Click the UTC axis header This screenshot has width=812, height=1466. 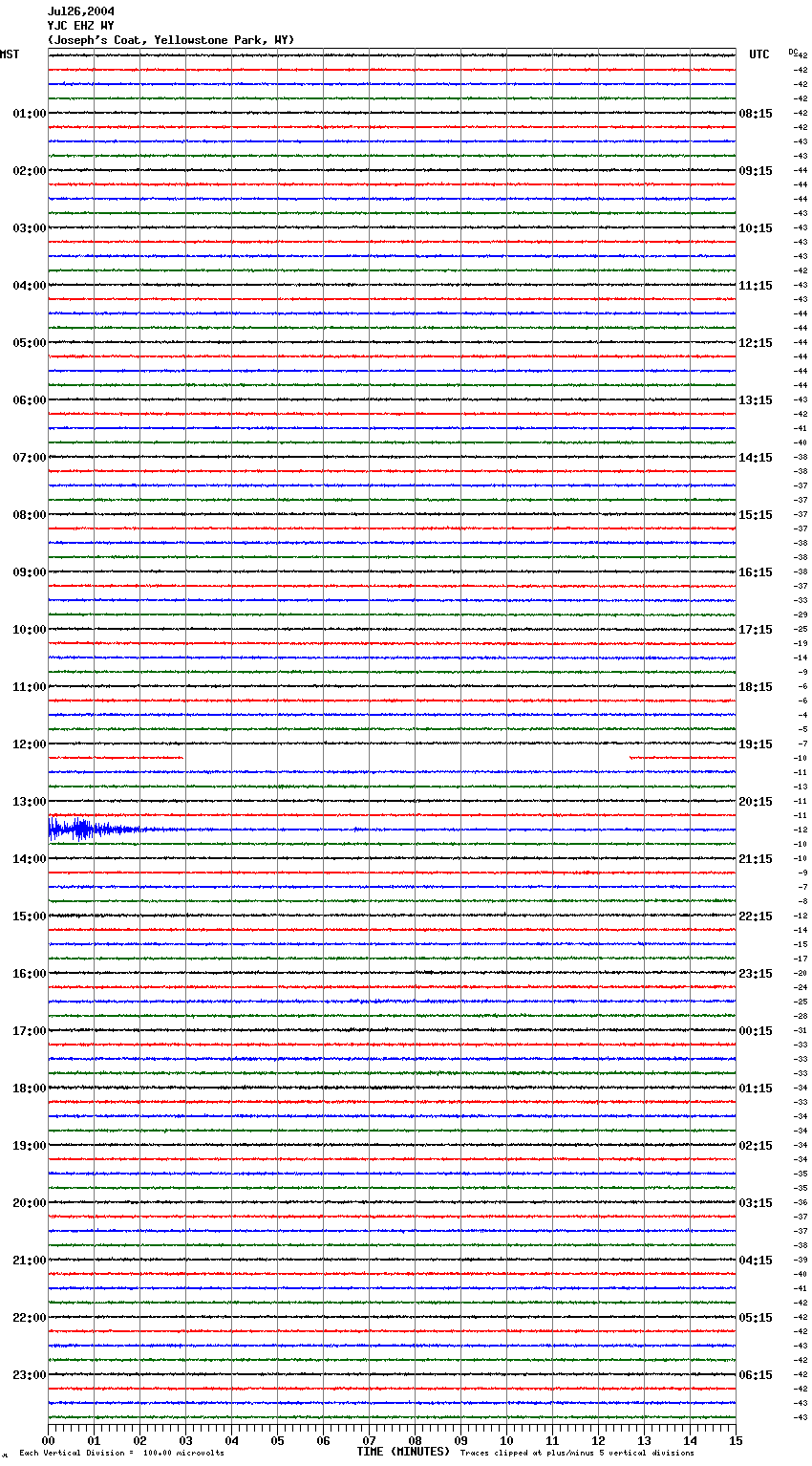(759, 54)
